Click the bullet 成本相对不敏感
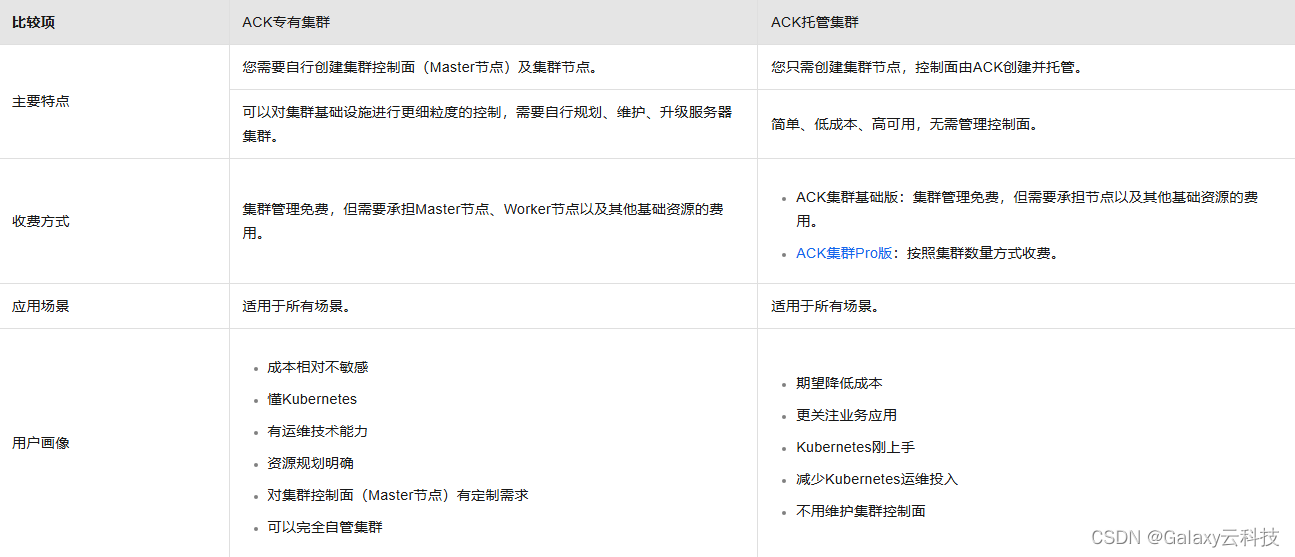 tap(318, 368)
